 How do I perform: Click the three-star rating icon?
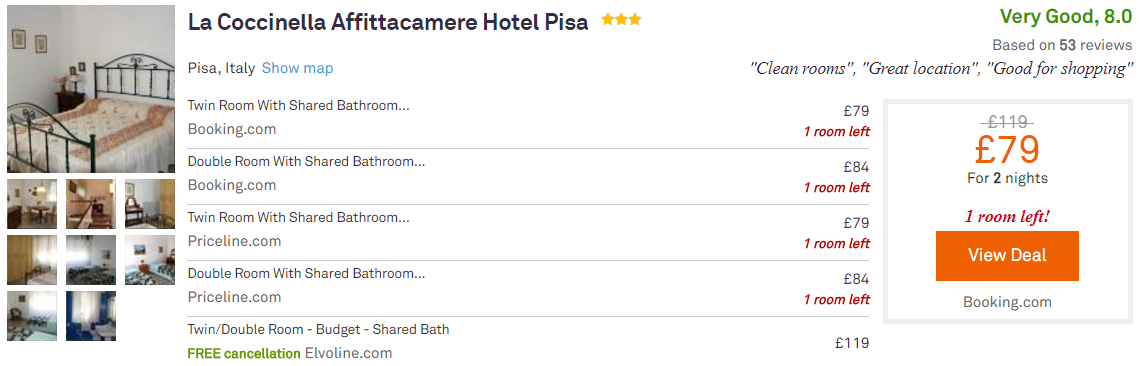click(x=621, y=21)
